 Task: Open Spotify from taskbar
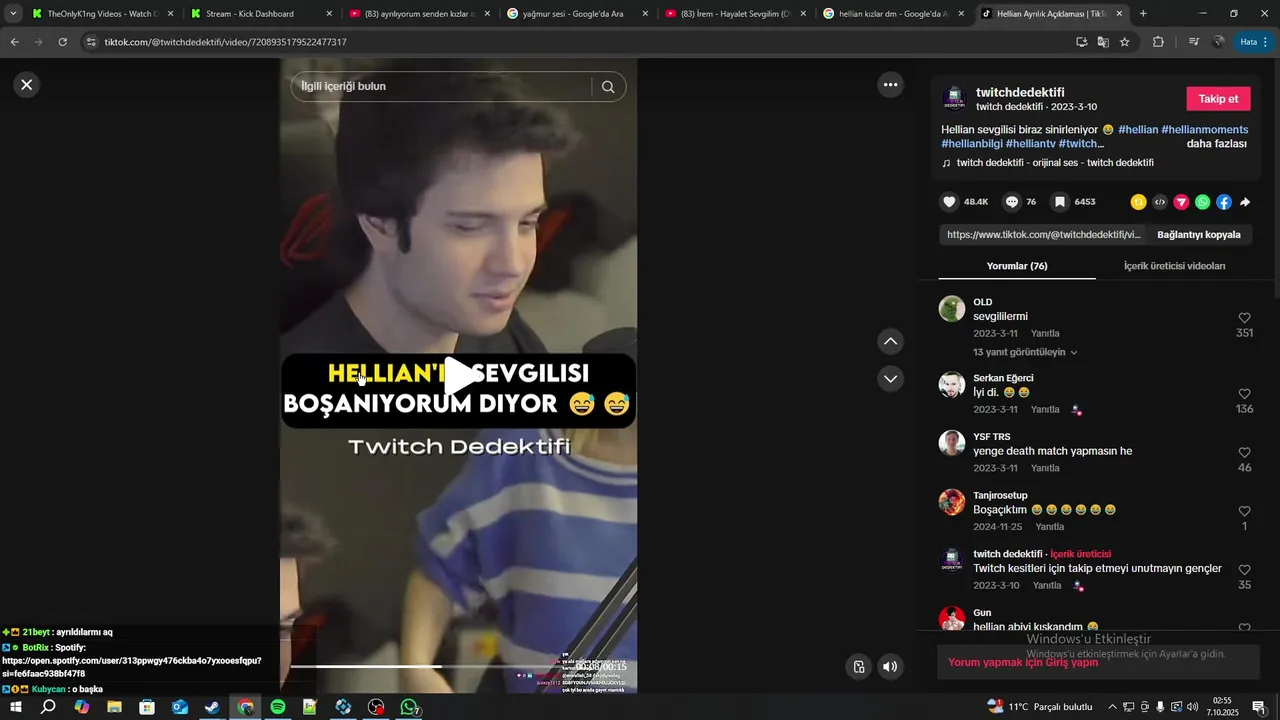coord(278,707)
